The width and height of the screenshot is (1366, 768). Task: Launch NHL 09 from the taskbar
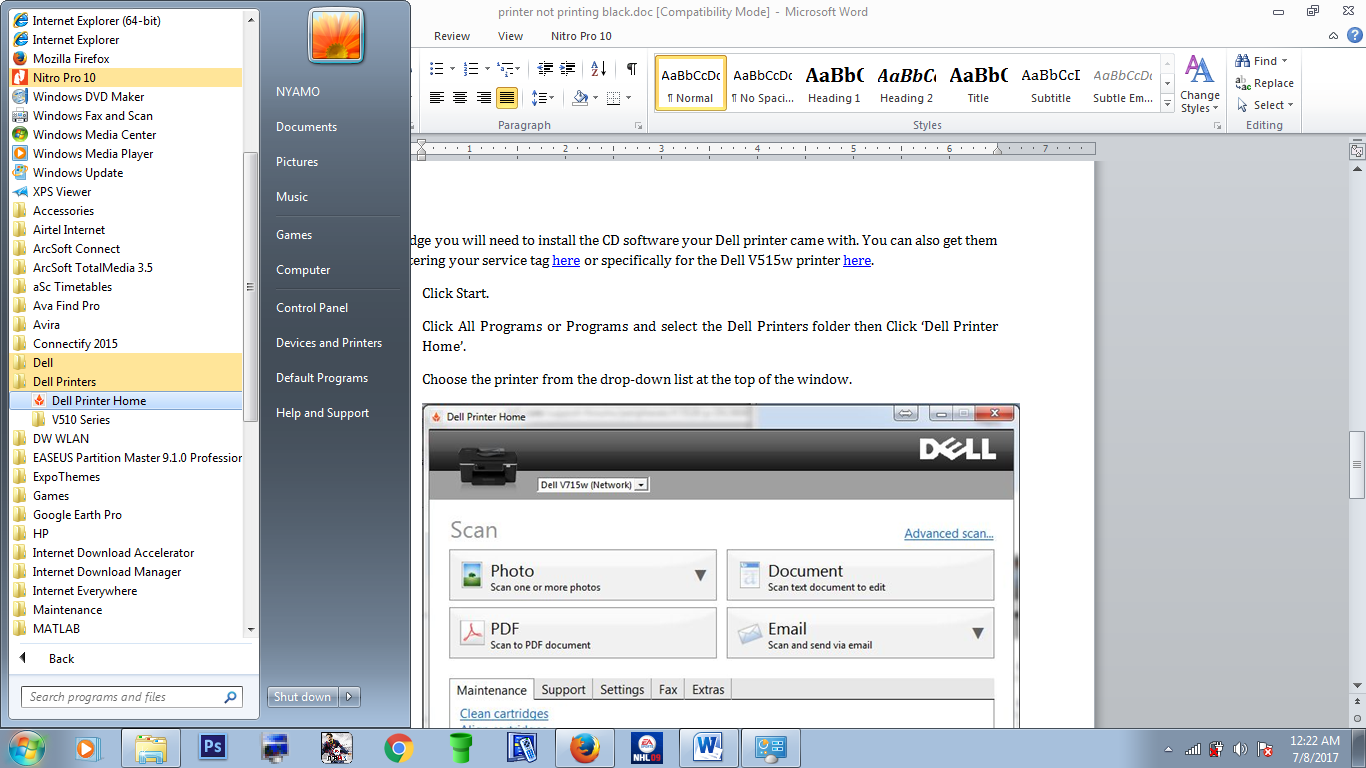point(647,747)
